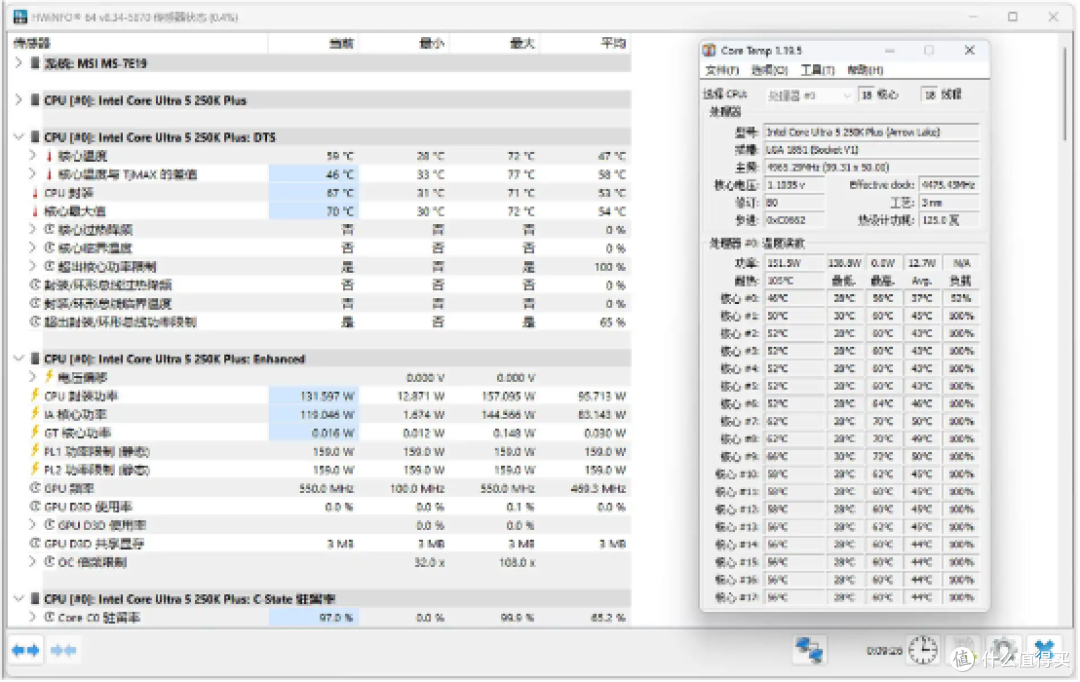Click the clock icon on the GPU D3D 共享显存 row
Image resolution: width=1080 pixels, height=682 pixels.
35,544
